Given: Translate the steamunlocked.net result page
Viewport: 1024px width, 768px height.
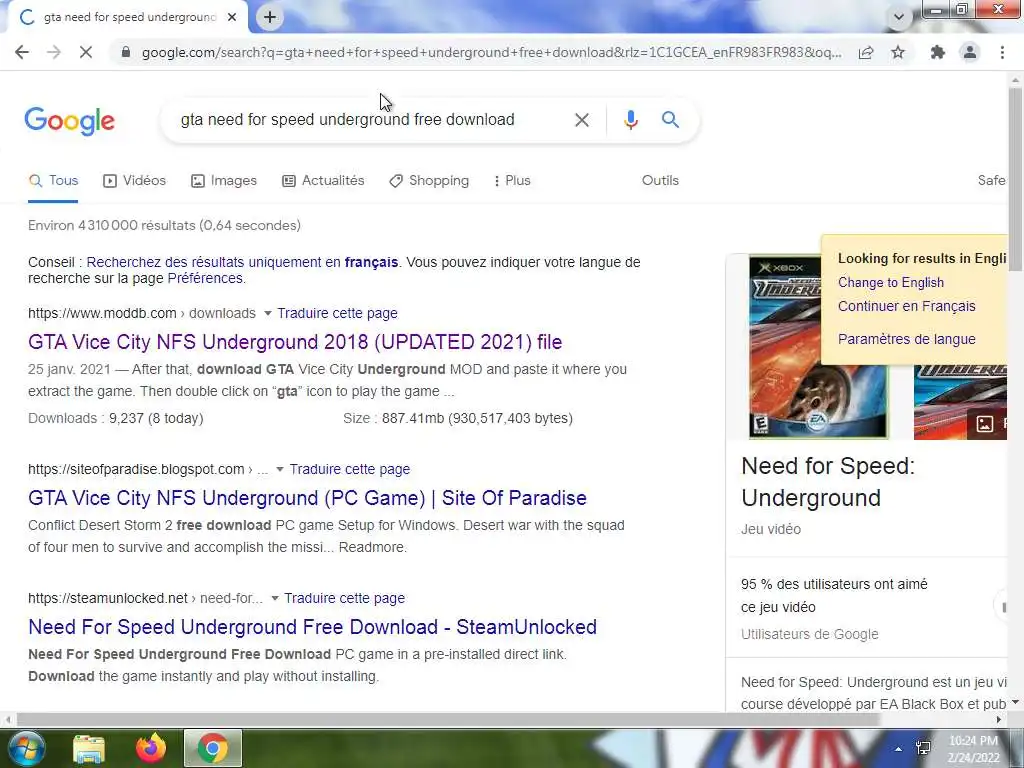Looking at the screenshot, I should coord(344,598).
